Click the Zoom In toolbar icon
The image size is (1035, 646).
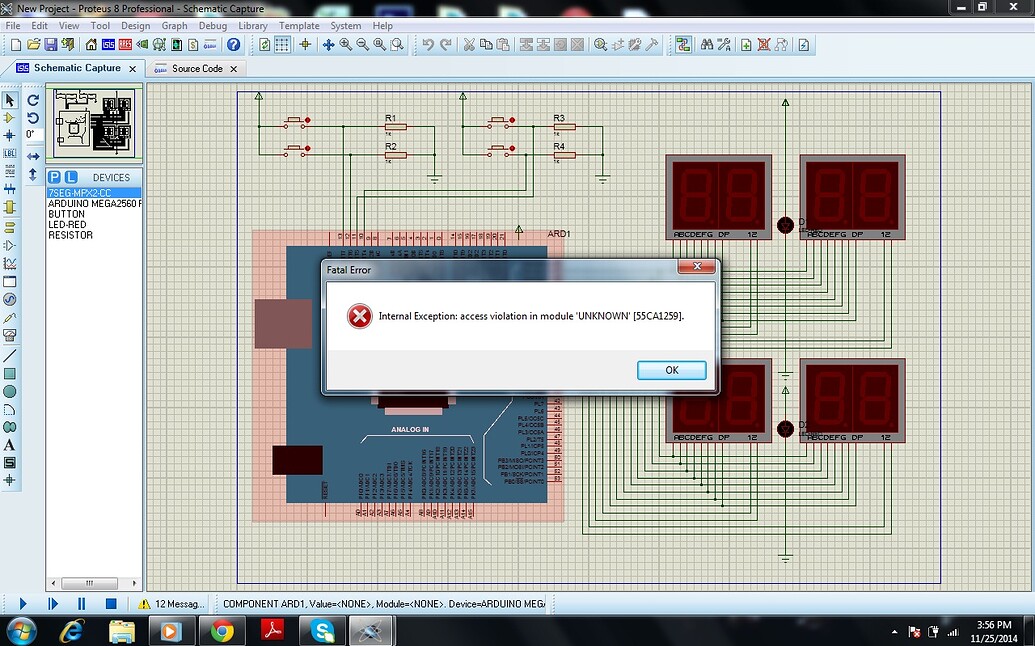[x=346, y=44]
